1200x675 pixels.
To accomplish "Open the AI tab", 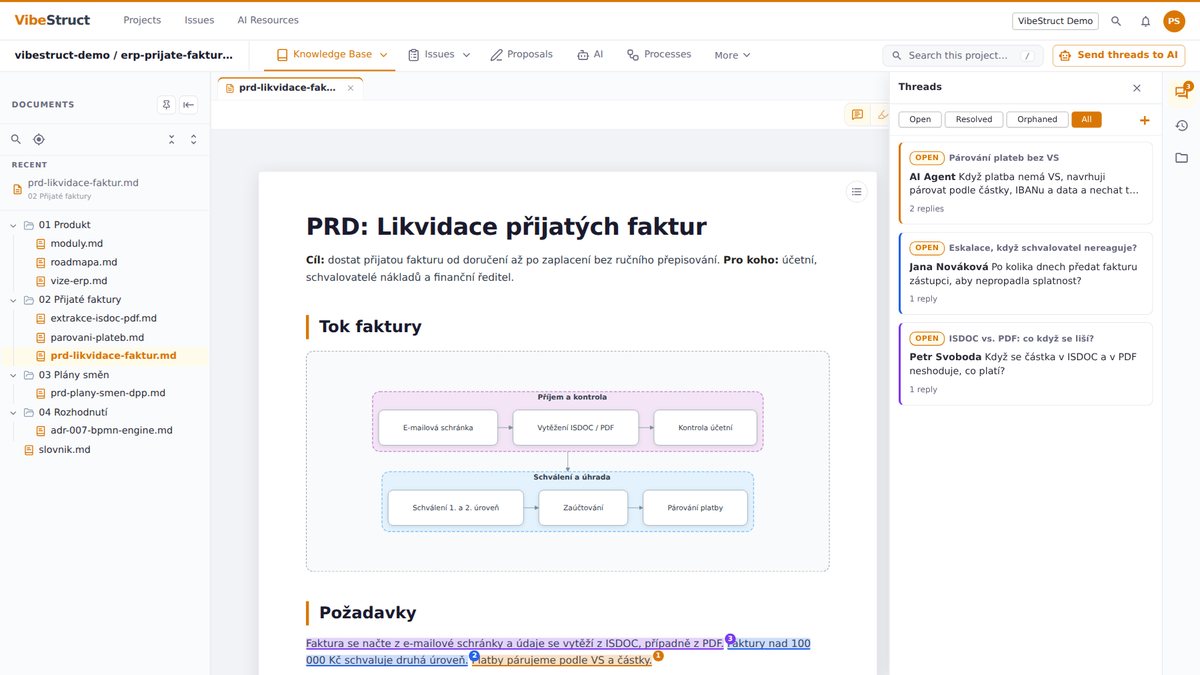I will [x=590, y=55].
